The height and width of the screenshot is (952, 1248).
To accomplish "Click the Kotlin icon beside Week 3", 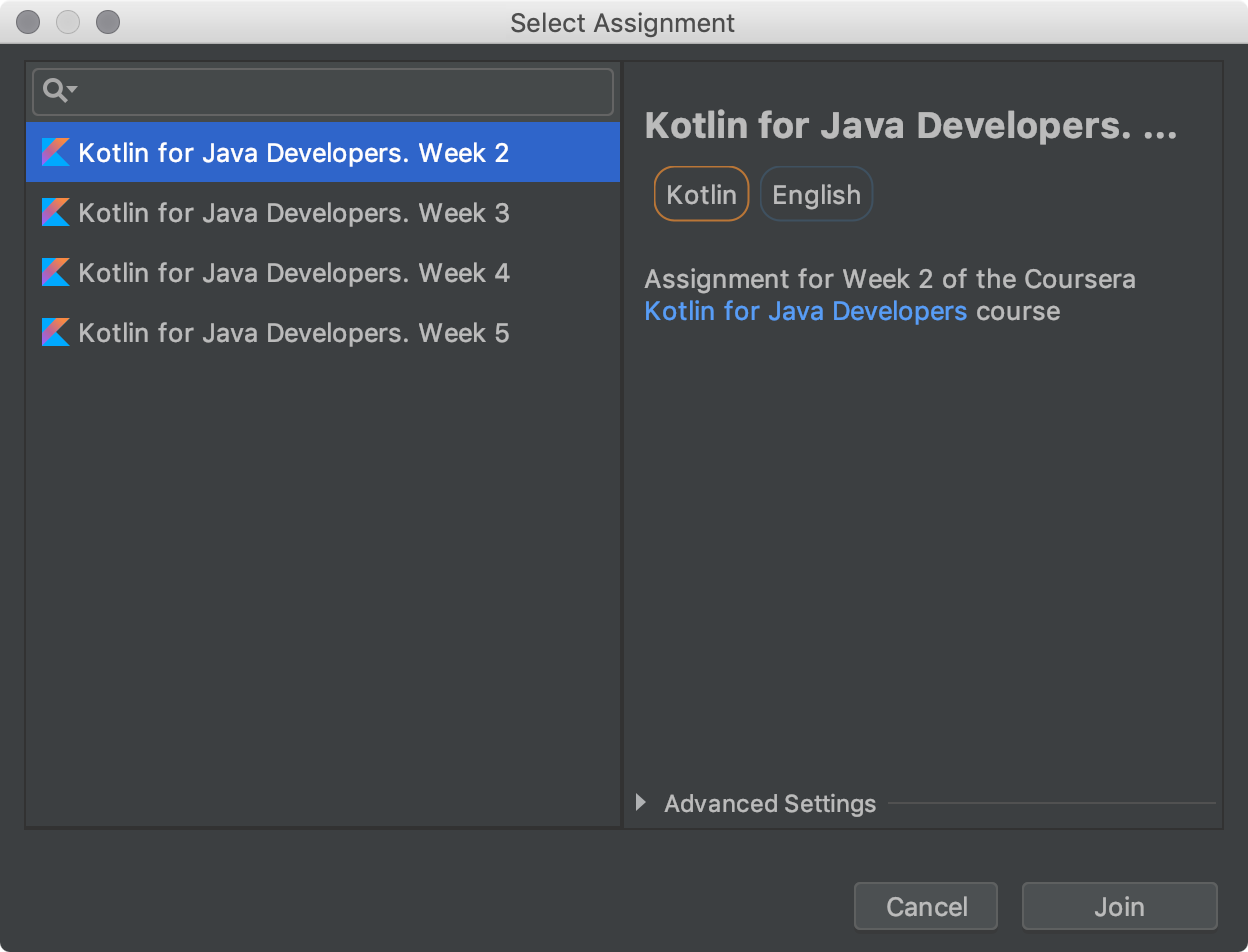I will click(55, 212).
